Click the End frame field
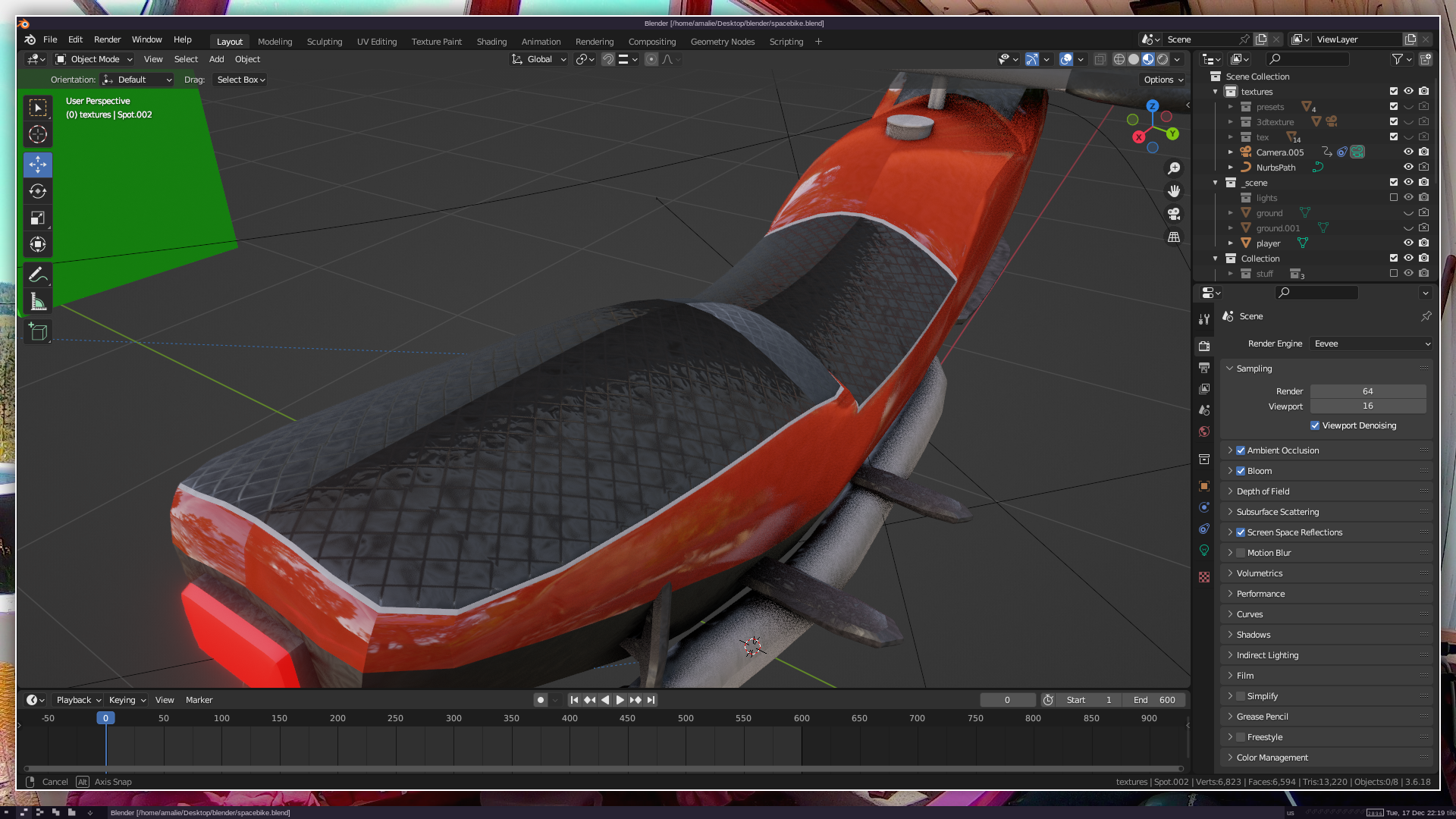The image size is (1456, 819). [x=1155, y=700]
